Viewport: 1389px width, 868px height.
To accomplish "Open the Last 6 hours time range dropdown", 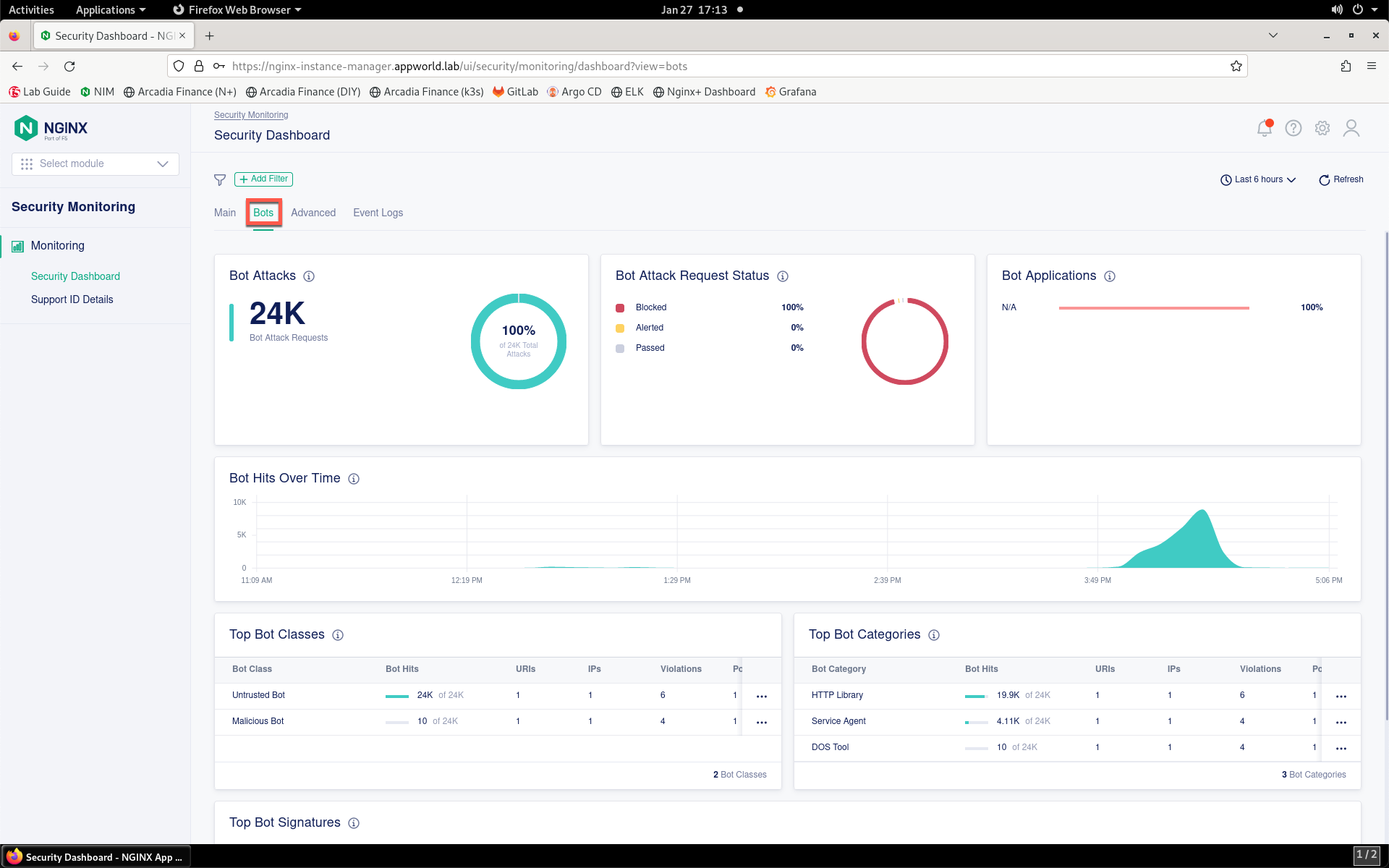I will [1258, 179].
